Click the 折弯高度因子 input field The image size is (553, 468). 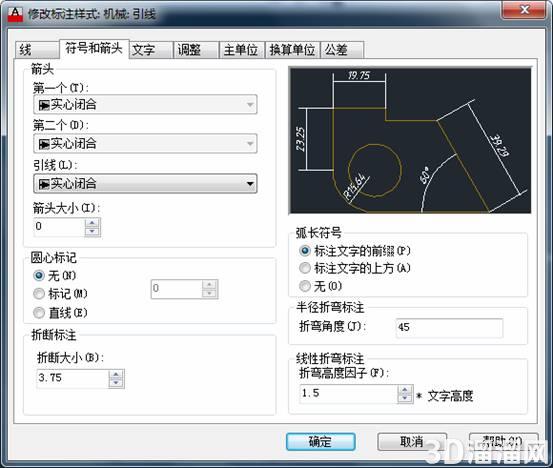coord(348,394)
